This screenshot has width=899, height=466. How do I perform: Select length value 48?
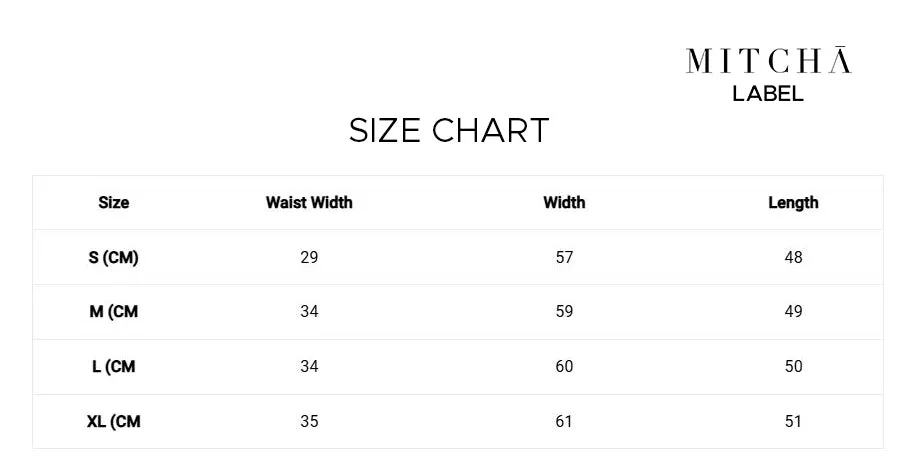794,257
